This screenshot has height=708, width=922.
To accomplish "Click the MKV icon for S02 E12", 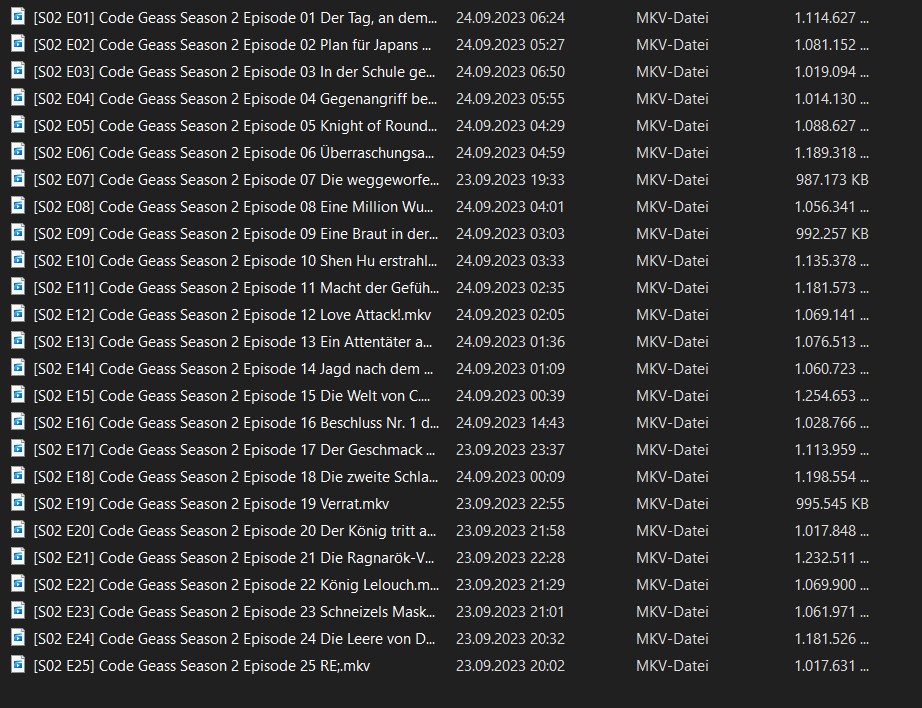I will click(x=17, y=314).
